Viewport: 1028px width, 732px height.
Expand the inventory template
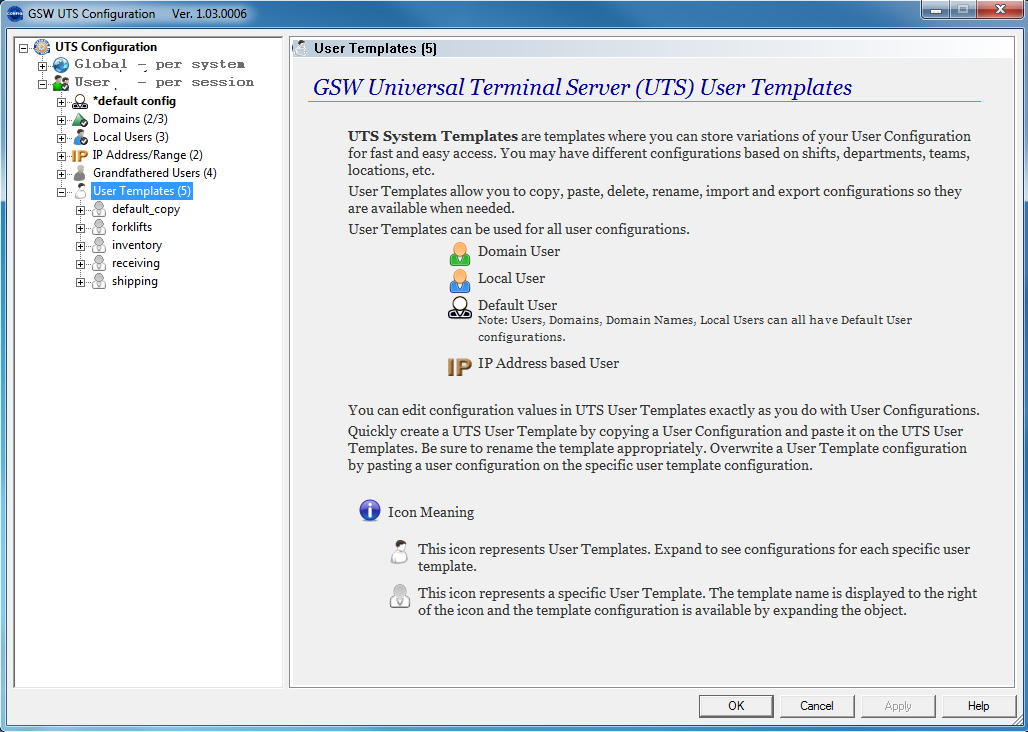pyautogui.click(x=81, y=246)
